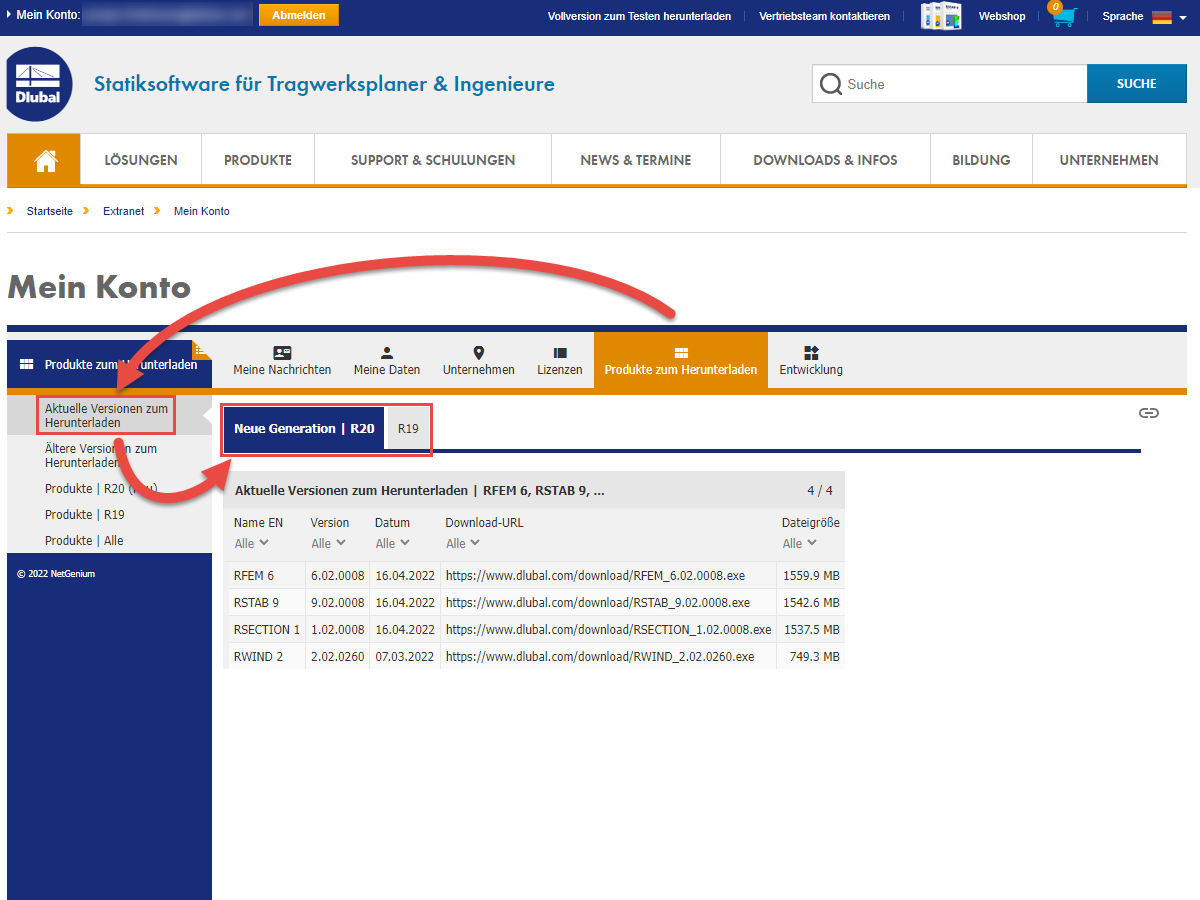Open the SUPPORT & SCHULUNGEN menu
The image size is (1200, 900).
[433, 160]
